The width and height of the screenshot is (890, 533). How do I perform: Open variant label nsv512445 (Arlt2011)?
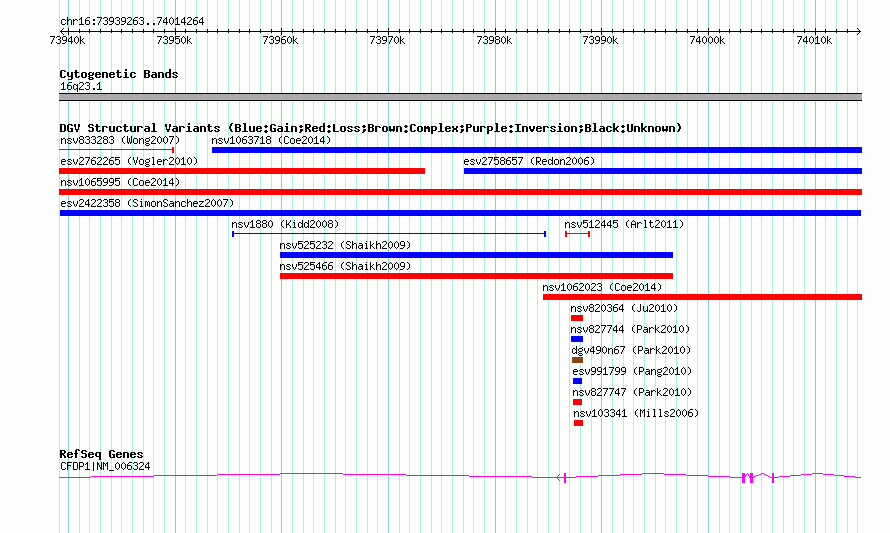pyautogui.click(x=624, y=224)
